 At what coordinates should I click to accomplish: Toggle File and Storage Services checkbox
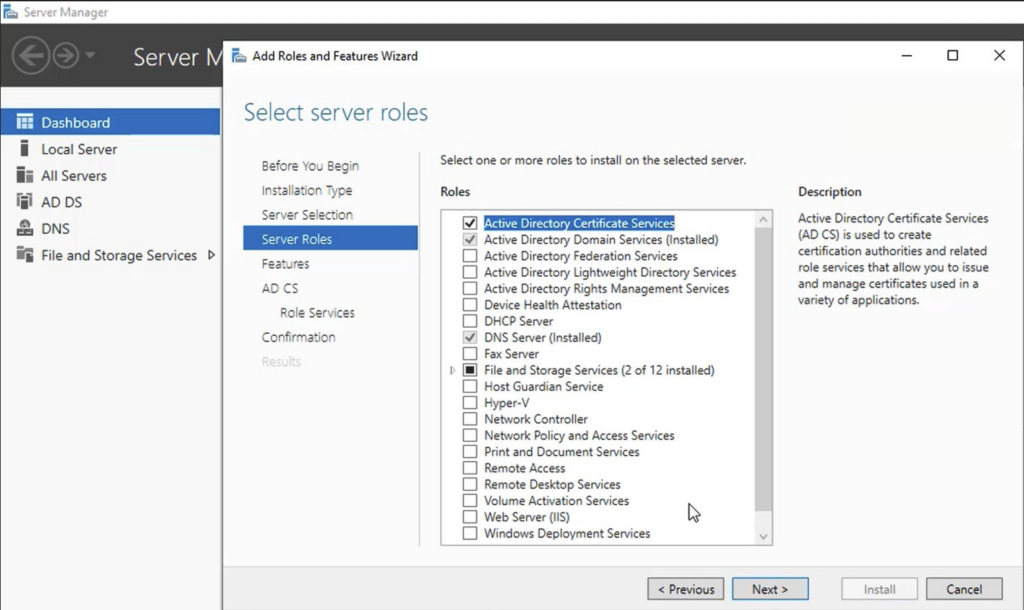pyautogui.click(x=470, y=370)
